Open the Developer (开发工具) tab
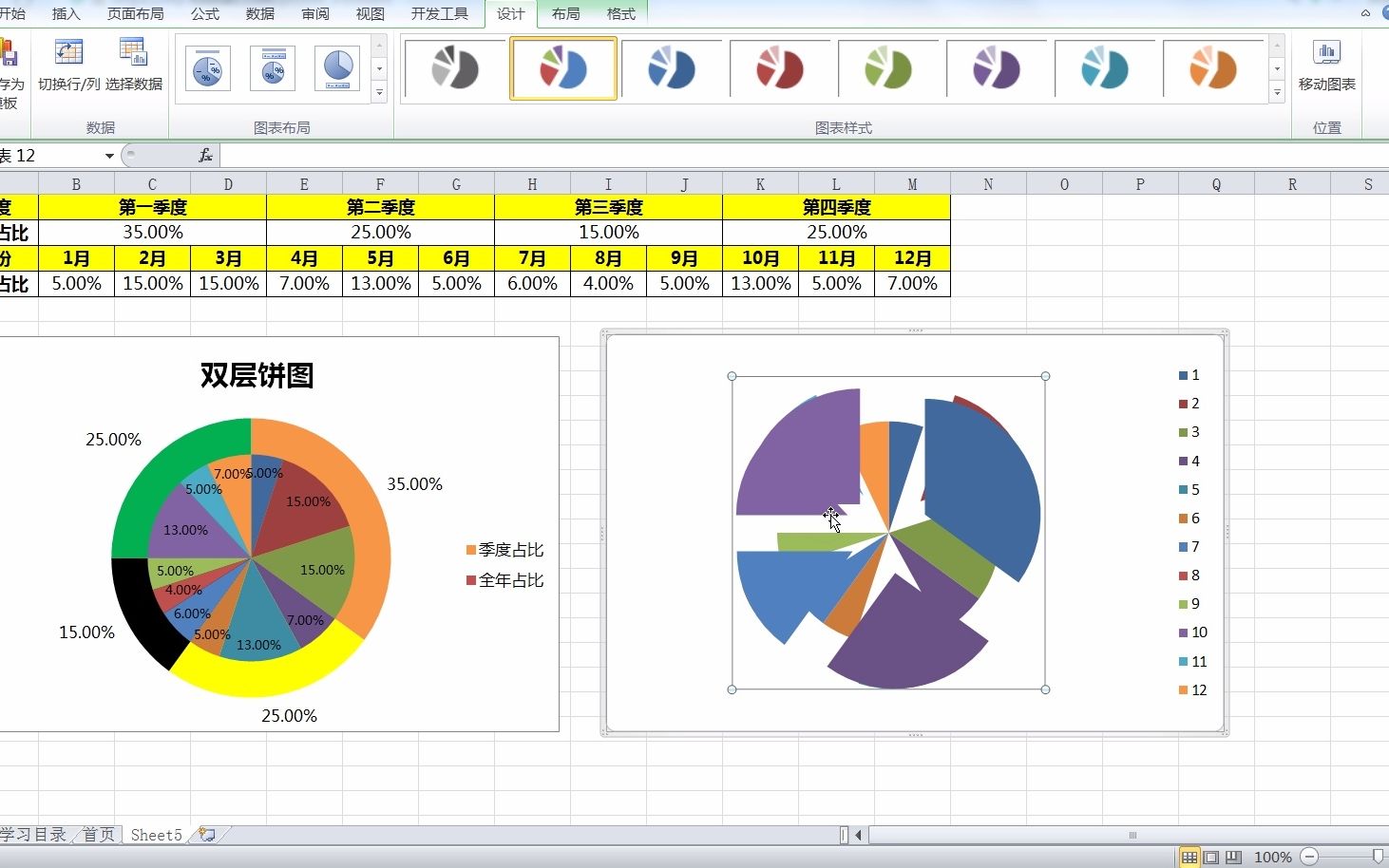Viewport: 1389px width, 868px height. coord(439,13)
